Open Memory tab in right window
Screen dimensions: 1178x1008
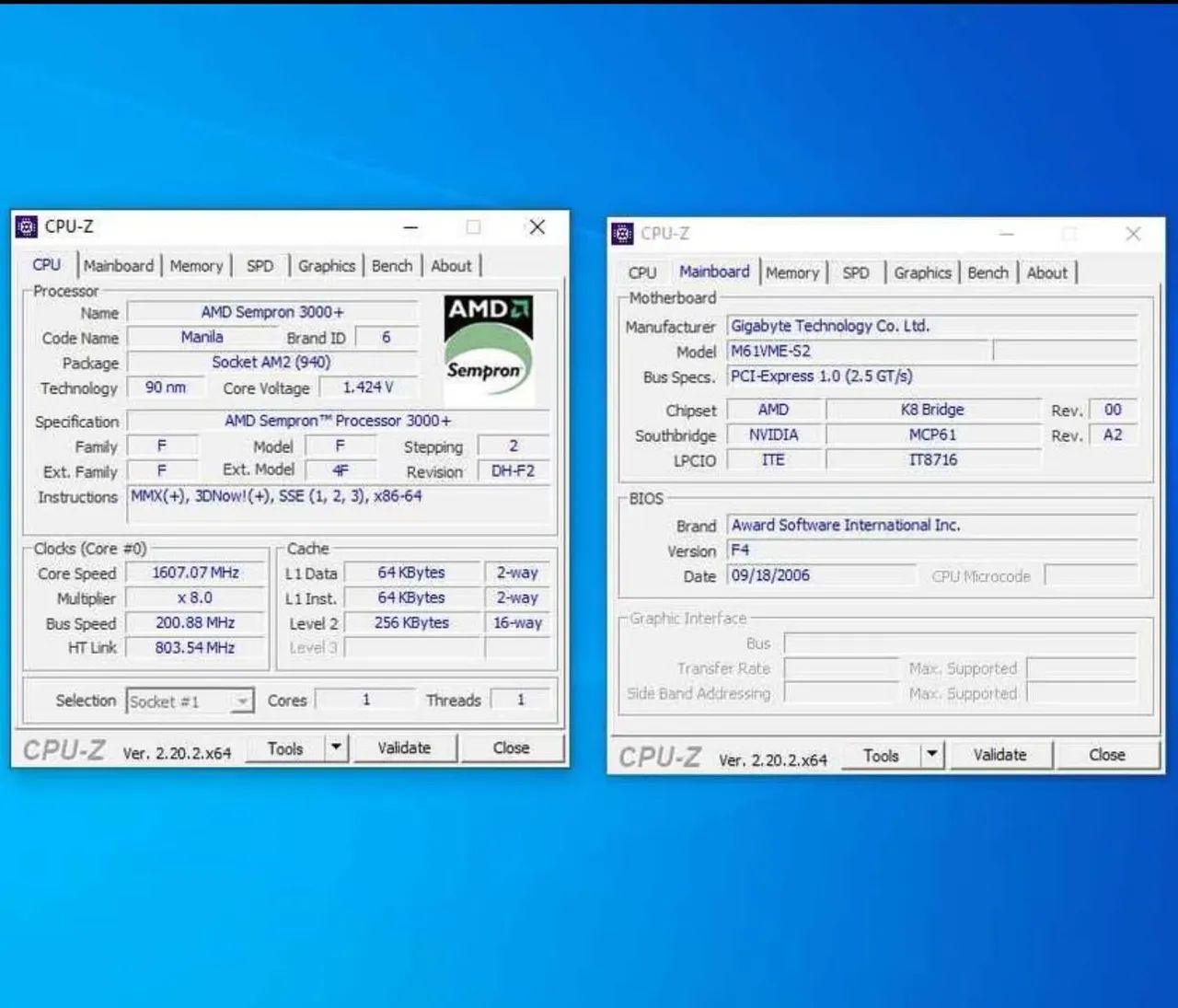coord(792,273)
